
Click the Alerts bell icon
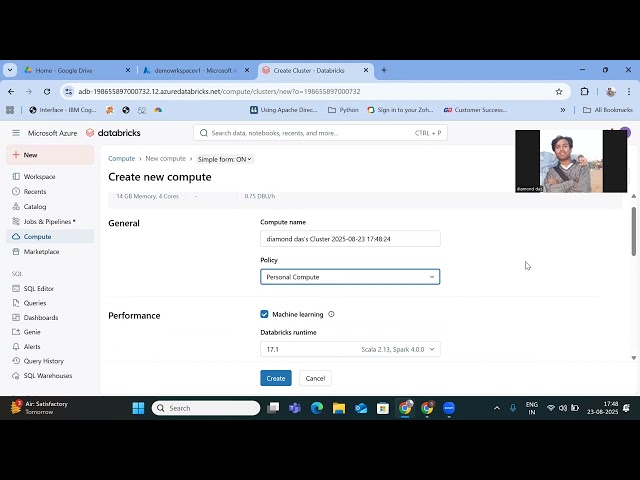pyautogui.click(x=16, y=347)
